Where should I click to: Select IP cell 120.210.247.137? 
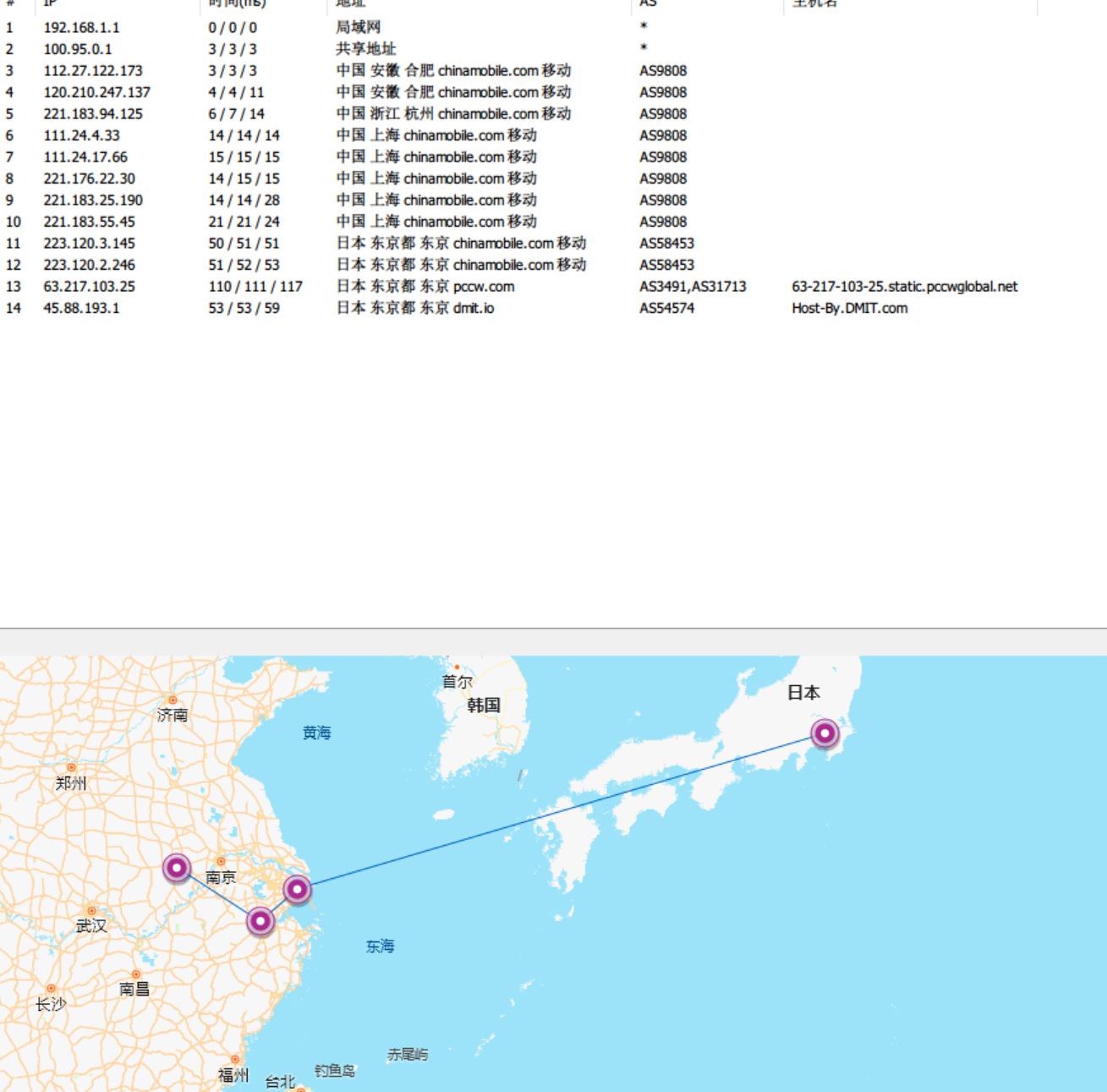pyautogui.click(x=96, y=92)
